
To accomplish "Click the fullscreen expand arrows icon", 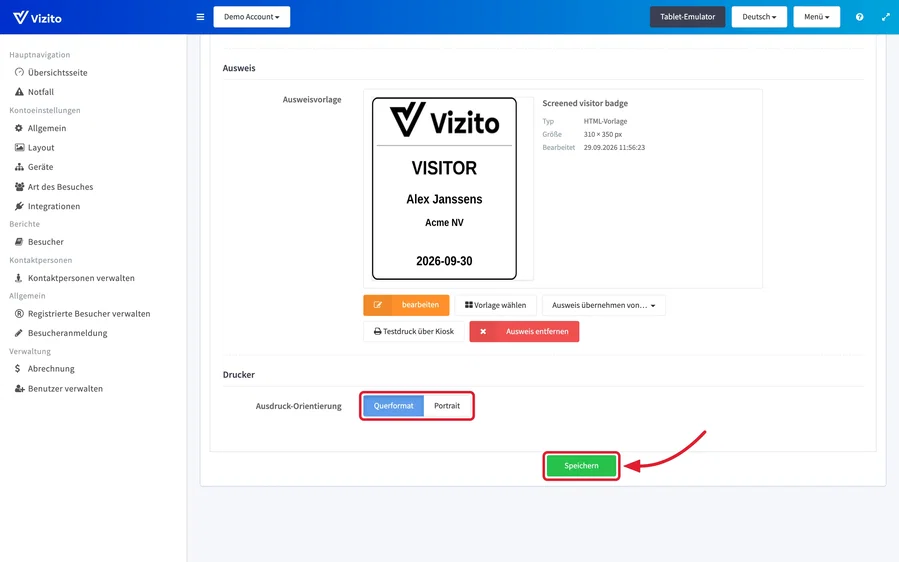I will click(885, 17).
